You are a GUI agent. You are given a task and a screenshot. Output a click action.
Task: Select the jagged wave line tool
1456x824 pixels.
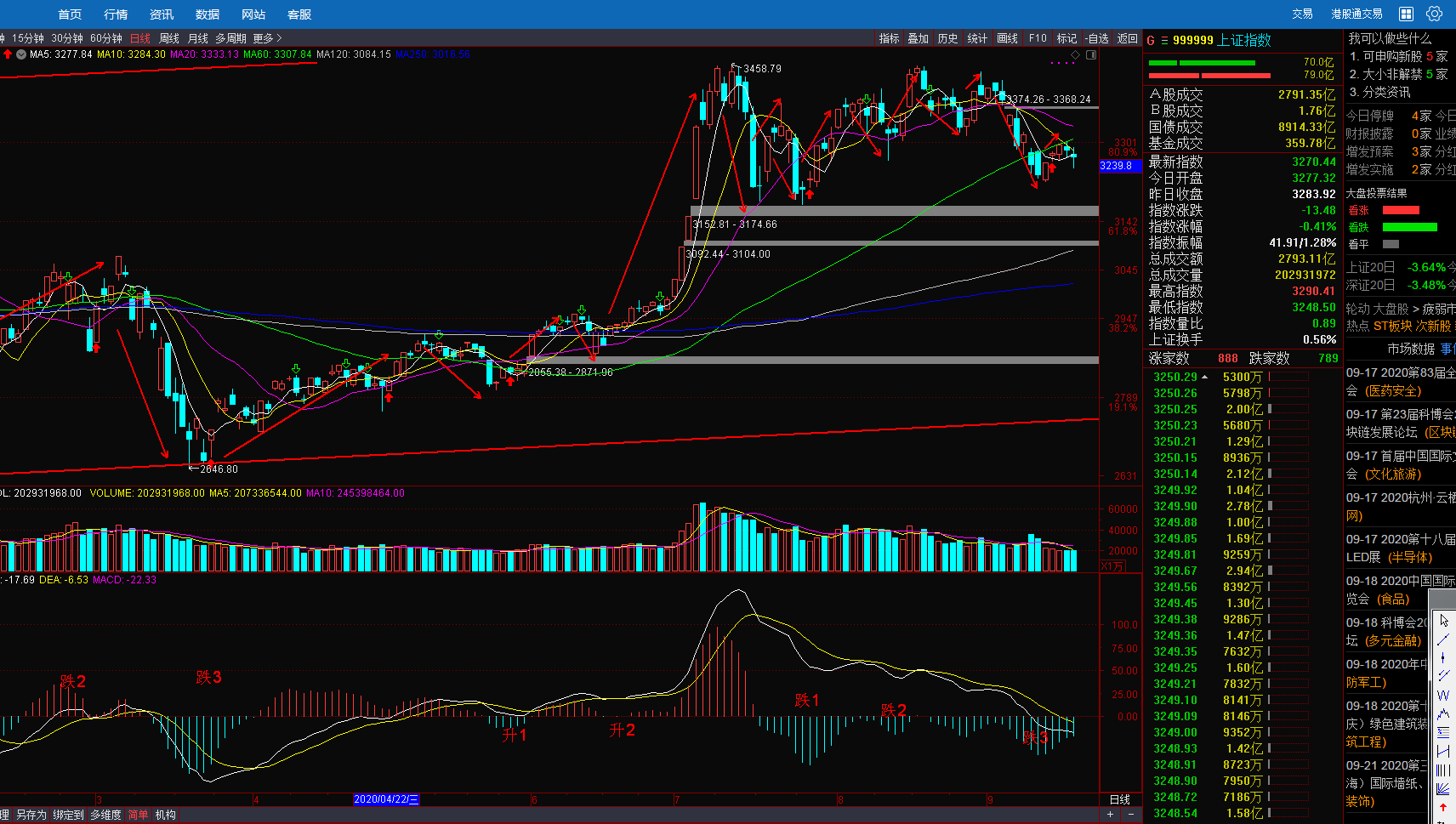1443,713
